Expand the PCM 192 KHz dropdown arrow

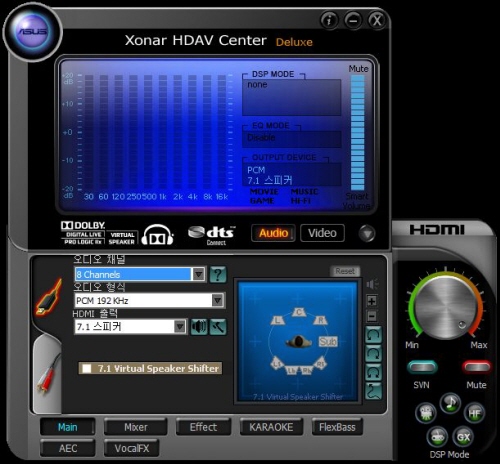click(217, 300)
